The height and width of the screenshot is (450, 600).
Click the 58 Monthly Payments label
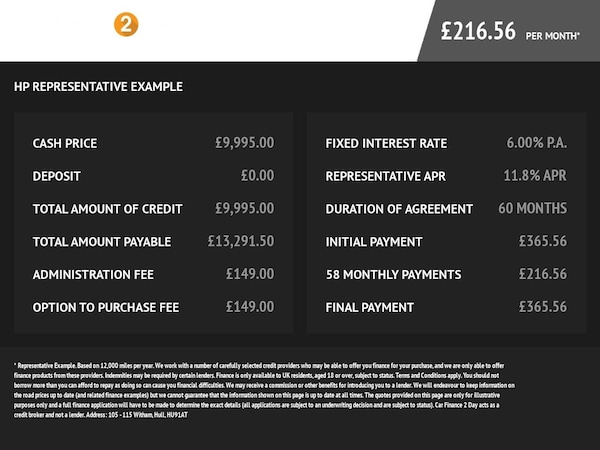tap(393, 274)
